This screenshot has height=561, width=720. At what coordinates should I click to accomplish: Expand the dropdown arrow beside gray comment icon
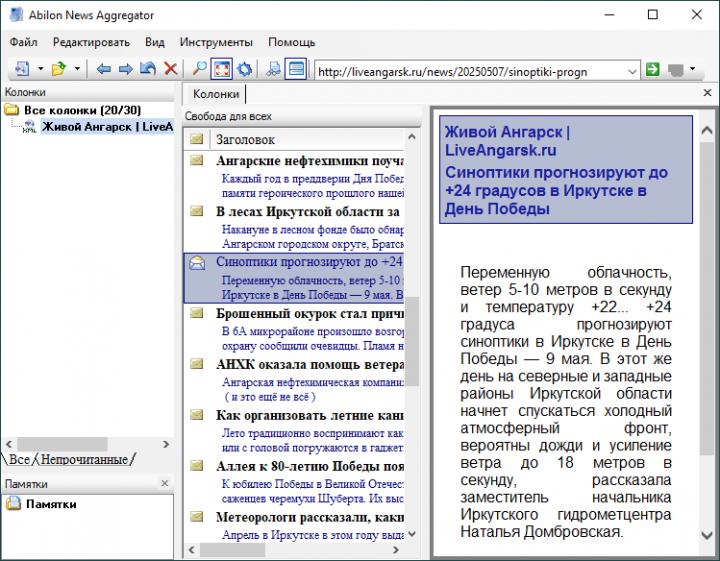[x=692, y=69]
